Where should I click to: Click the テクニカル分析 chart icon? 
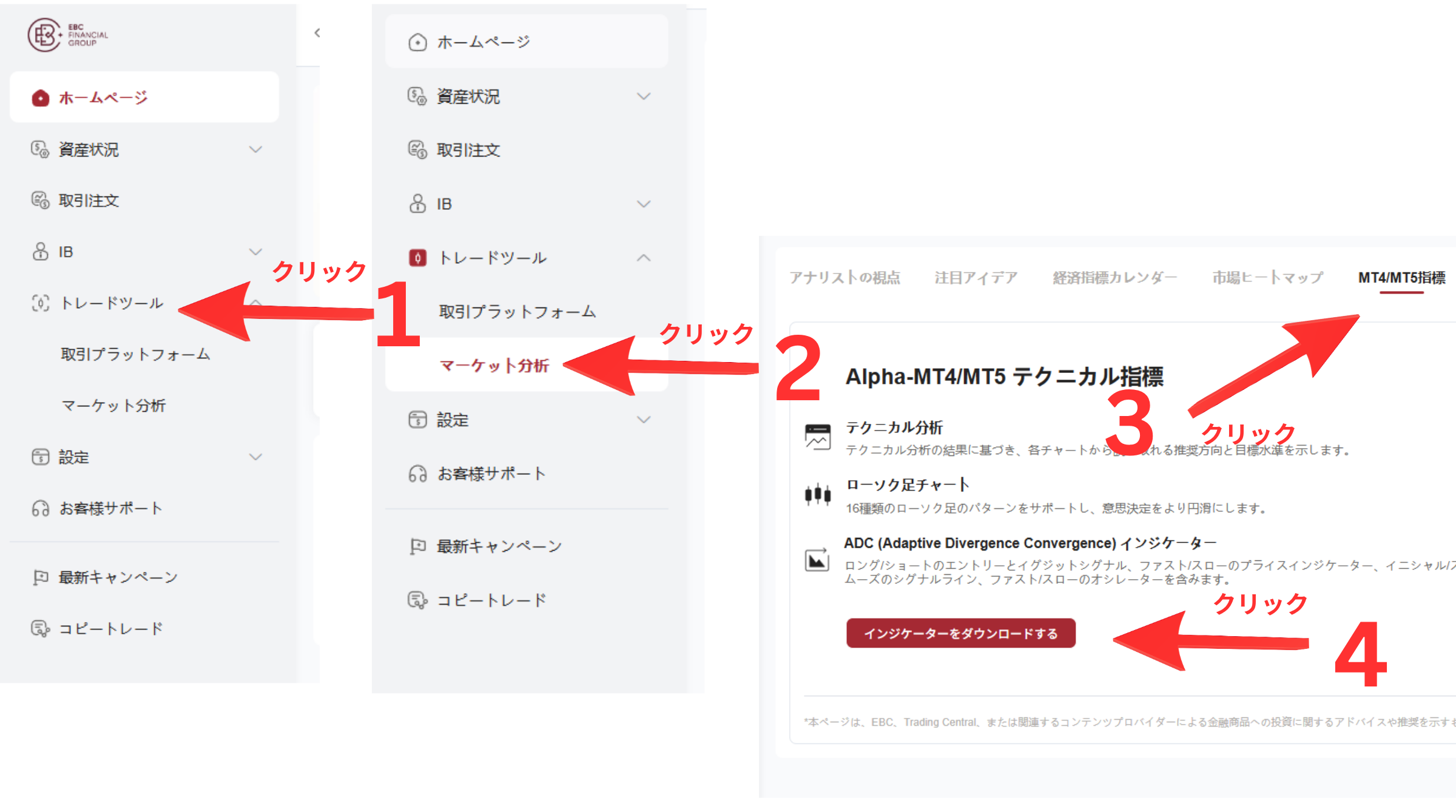click(x=817, y=437)
